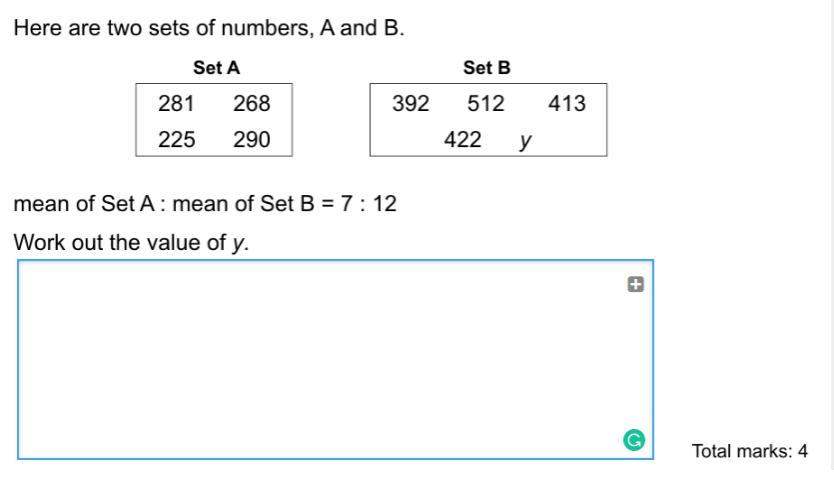834x483 pixels.
Task: Click the bold Set B heading
Action: click(487, 68)
